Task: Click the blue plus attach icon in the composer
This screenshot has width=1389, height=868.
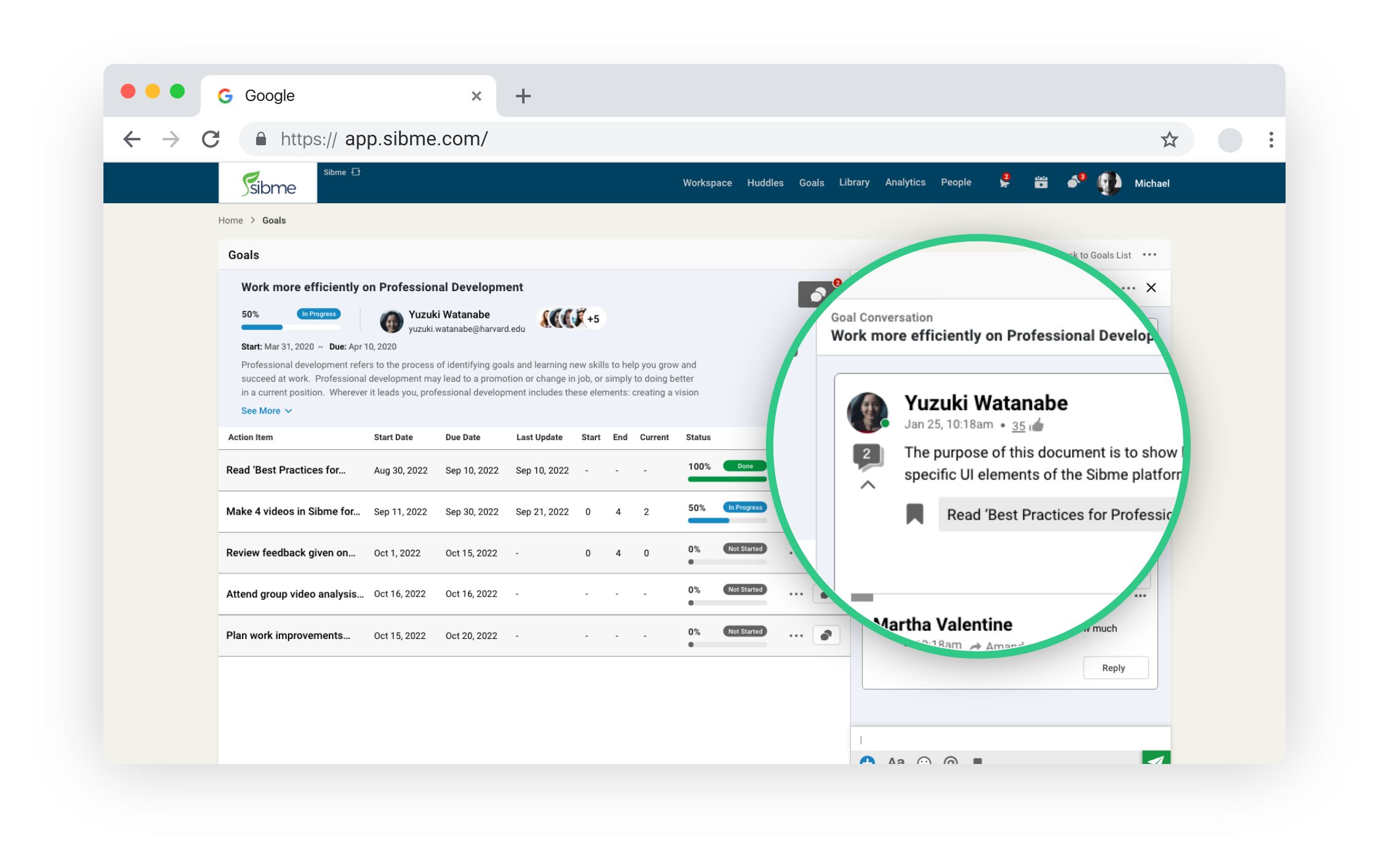Action: [x=867, y=761]
